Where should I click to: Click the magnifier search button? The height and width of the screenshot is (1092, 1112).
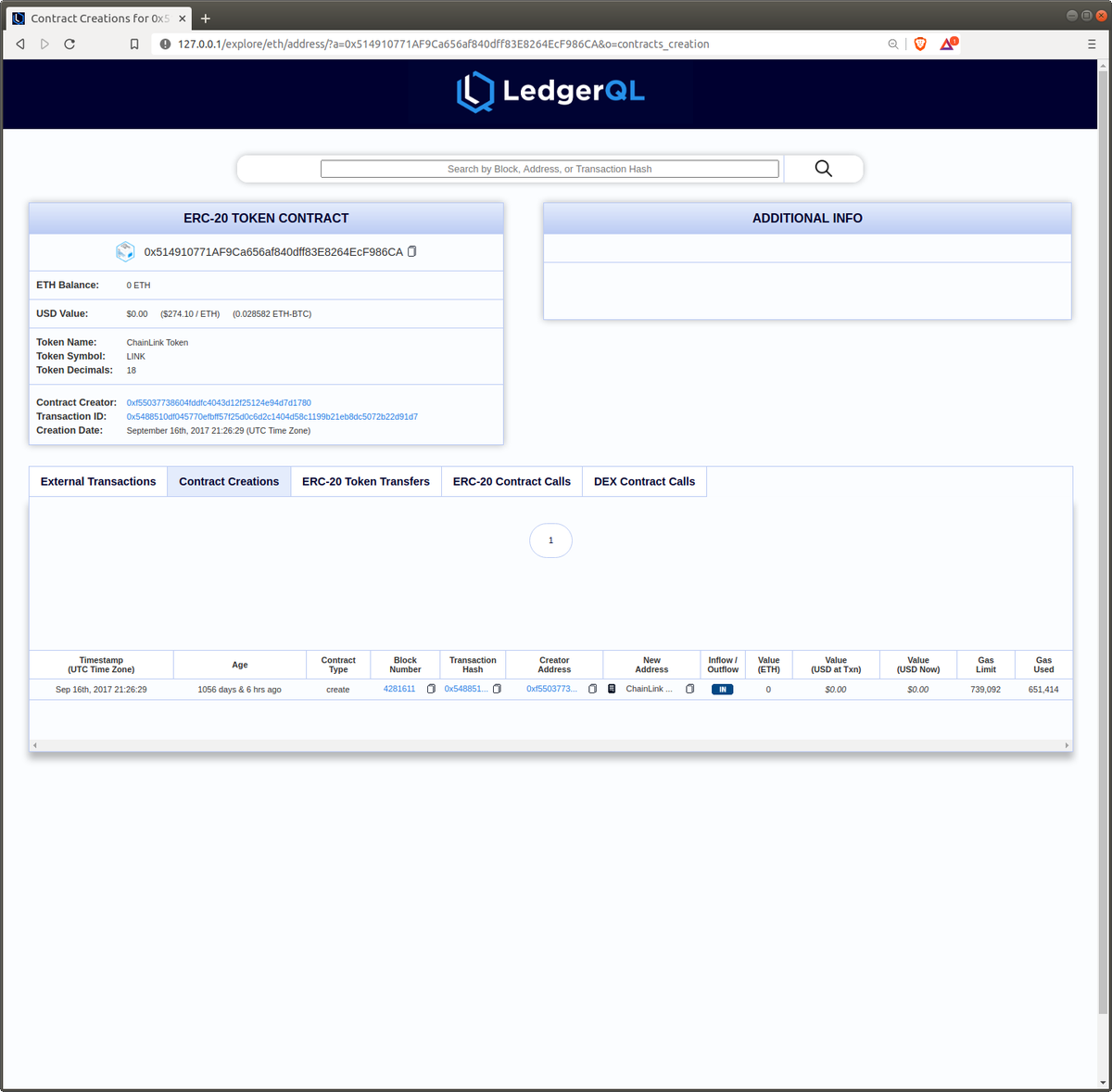[x=823, y=169]
